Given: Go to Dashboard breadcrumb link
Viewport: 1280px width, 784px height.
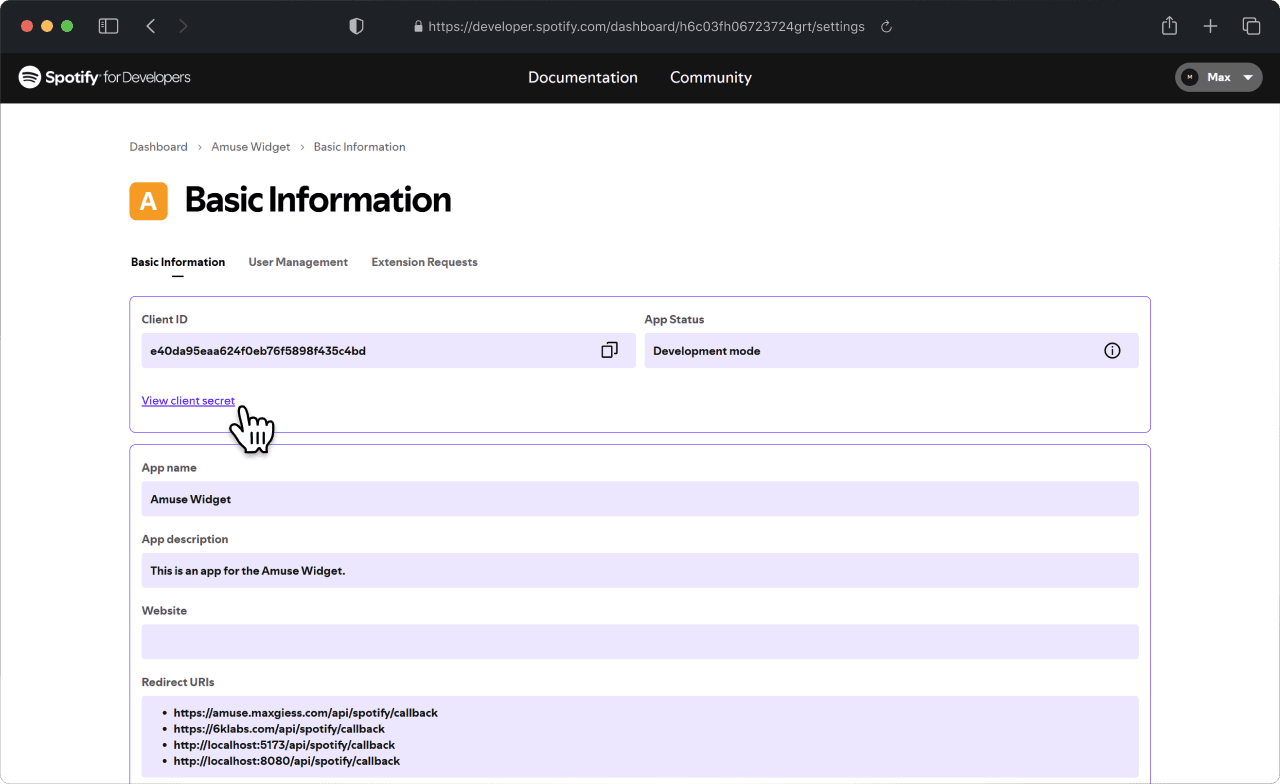Looking at the screenshot, I should (x=158, y=147).
